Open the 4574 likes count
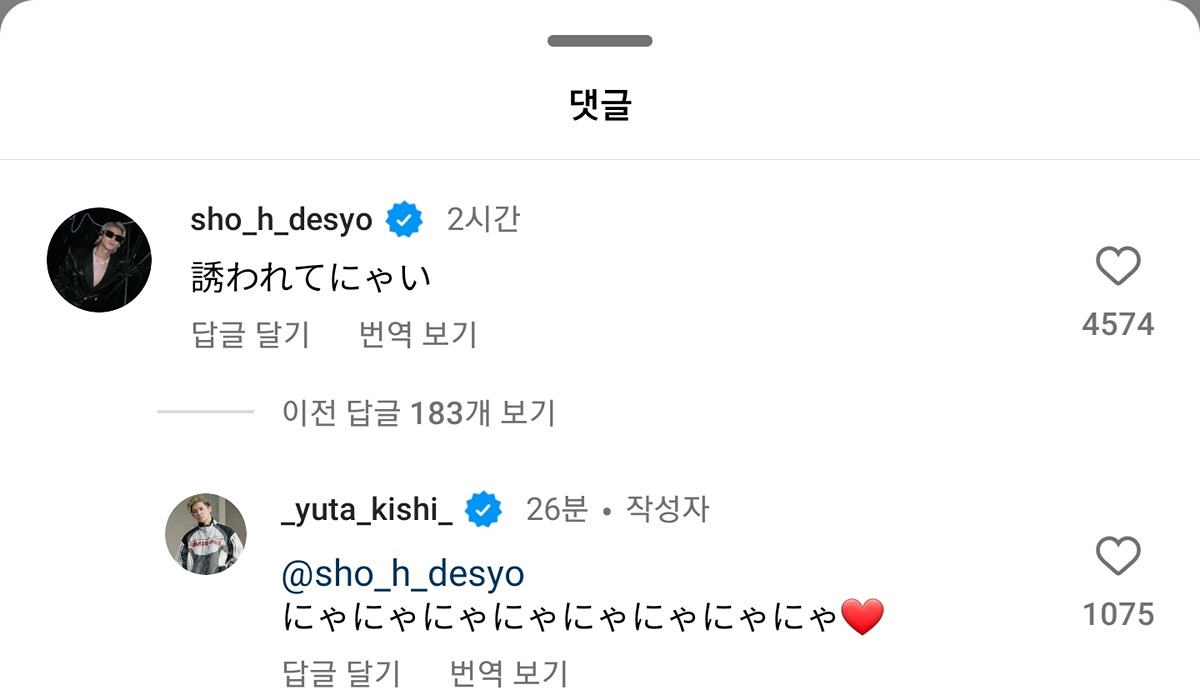 (x=1118, y=324)
